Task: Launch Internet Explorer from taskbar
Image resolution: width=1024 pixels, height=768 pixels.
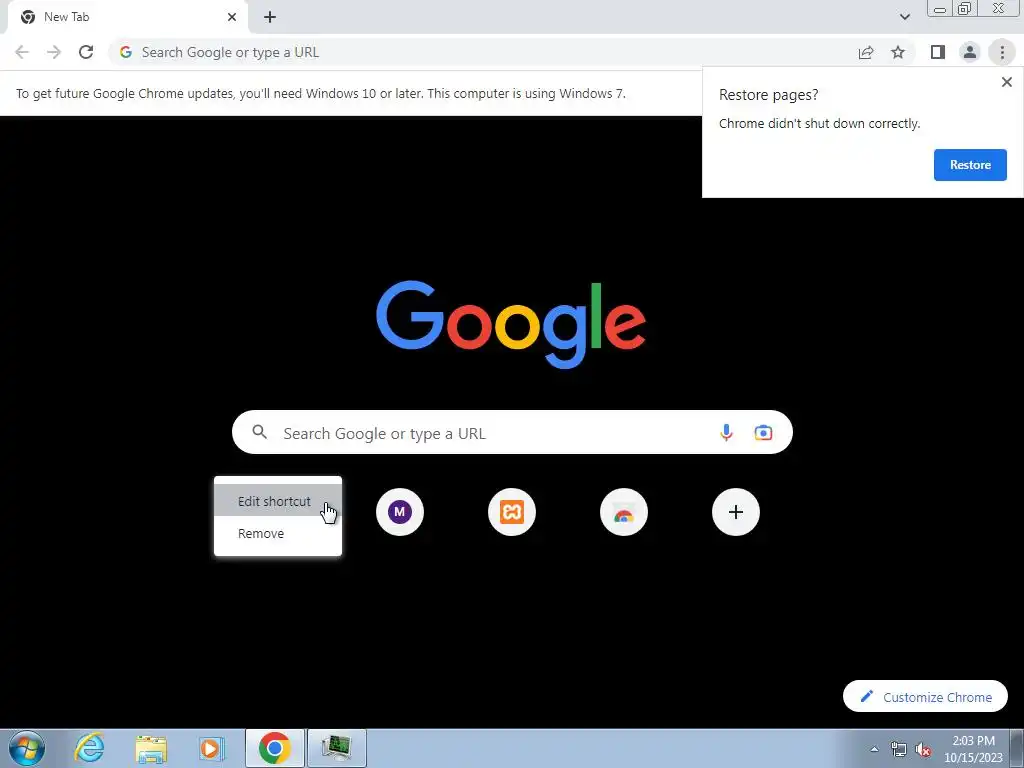Action: click(x=89, y=748)
